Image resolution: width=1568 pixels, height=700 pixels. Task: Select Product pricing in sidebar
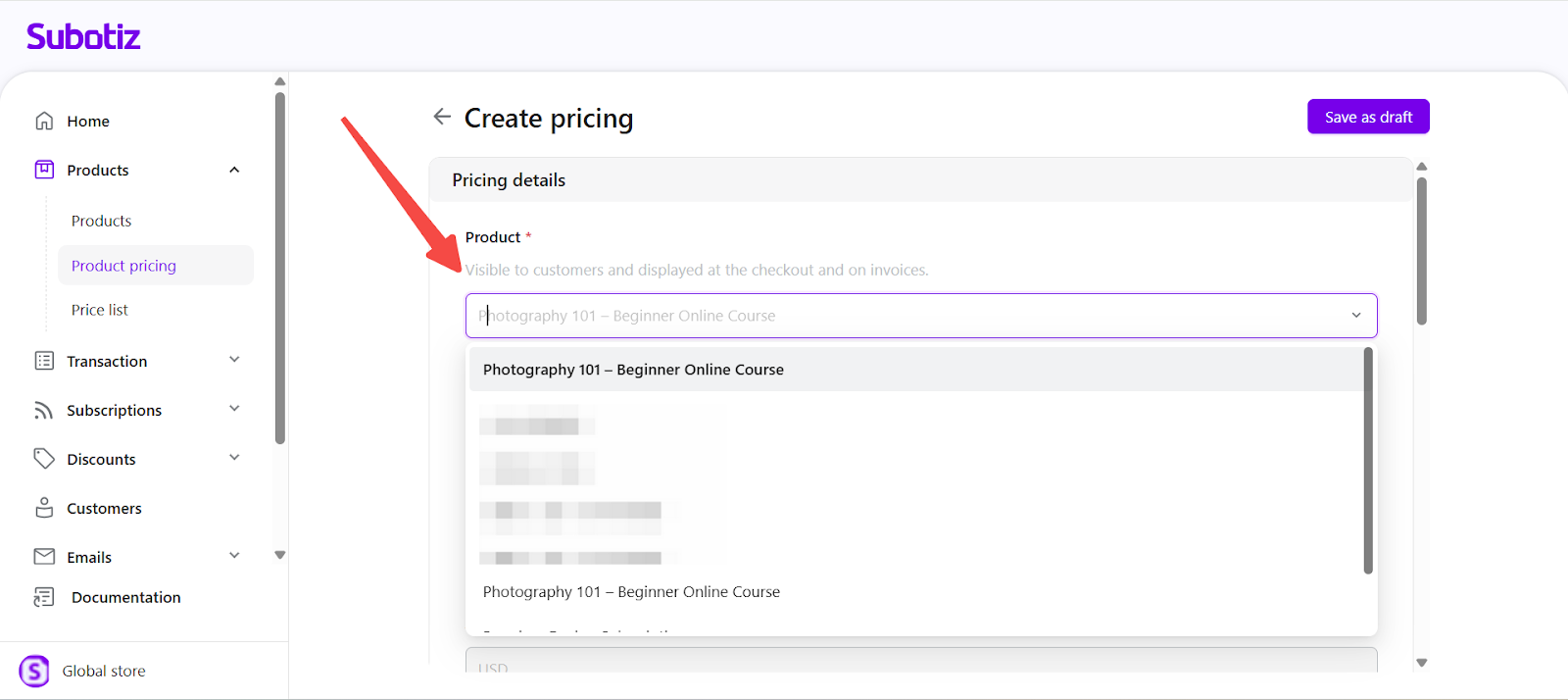[x=124, y=266]
